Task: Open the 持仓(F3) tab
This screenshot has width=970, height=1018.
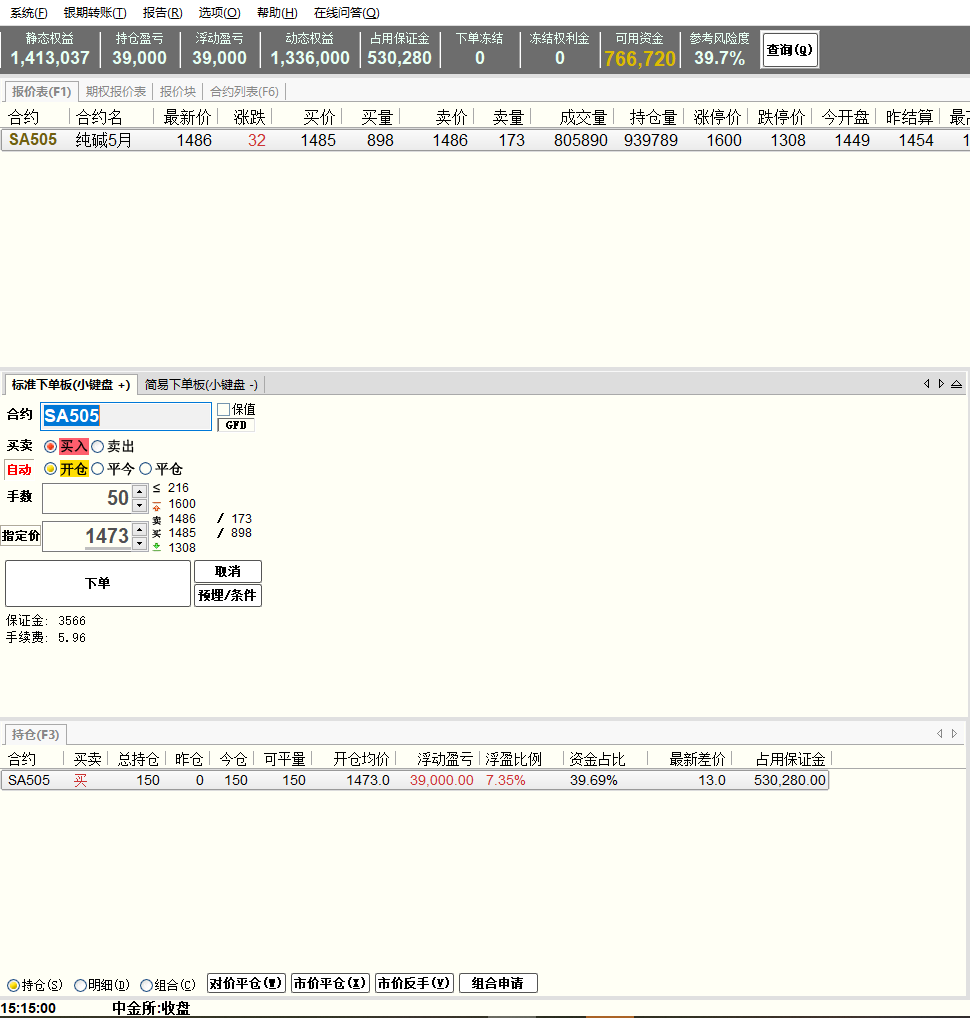Action: pyautogui.click(x=36, y=734)
